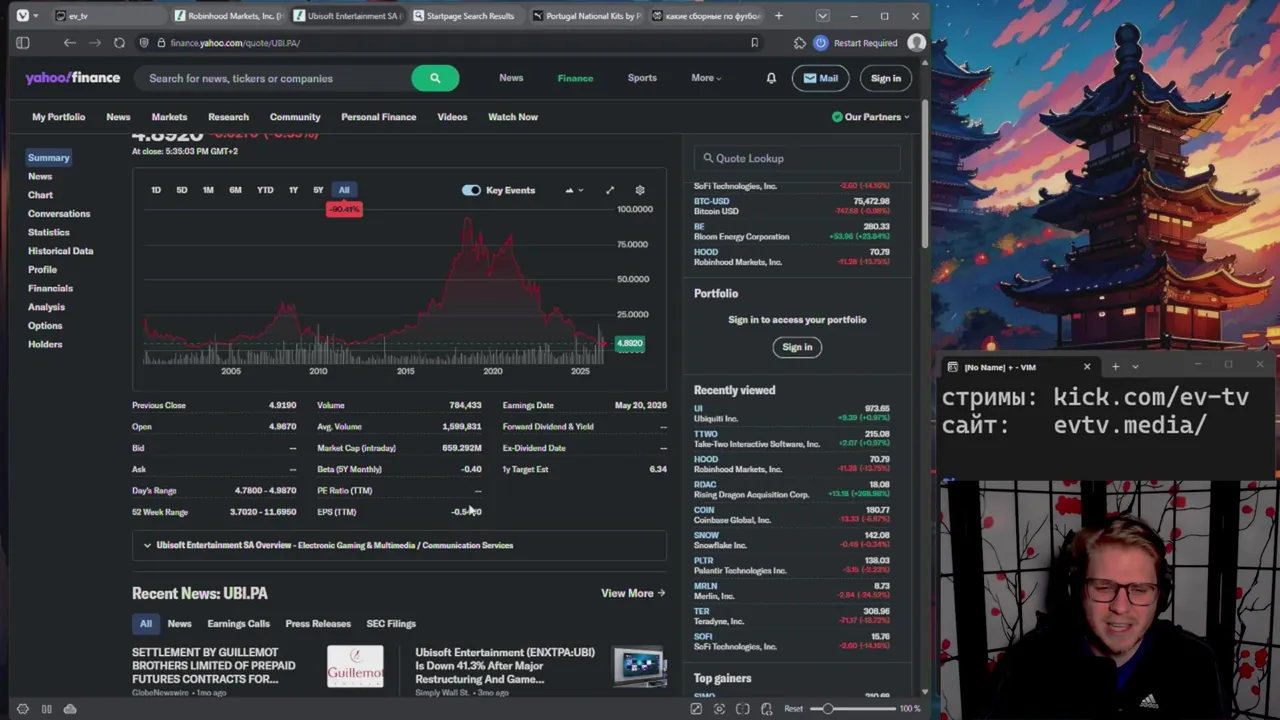Open the browser profile avatar

[916, 43]
